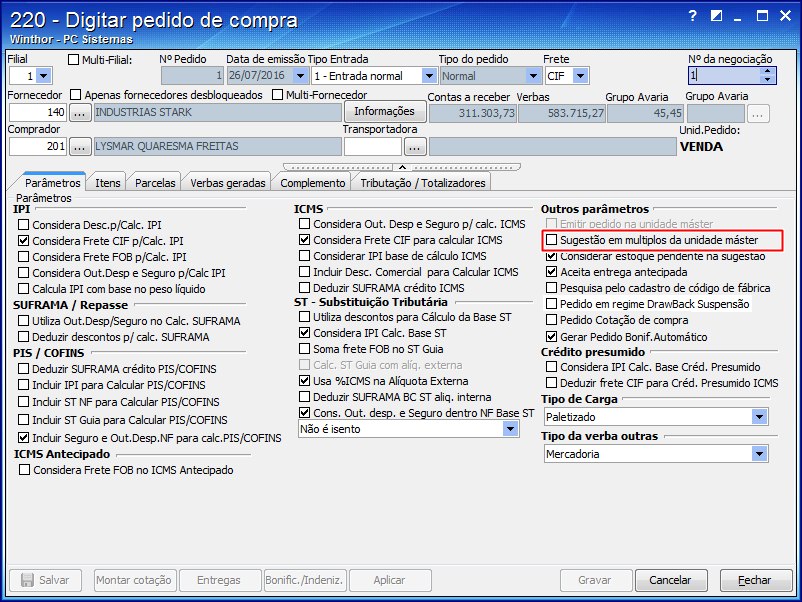Viewport: 802px width, 602px height.
Task: Check Considera Frete FOB no ICMS Antecipado
Action: point(24,470)
